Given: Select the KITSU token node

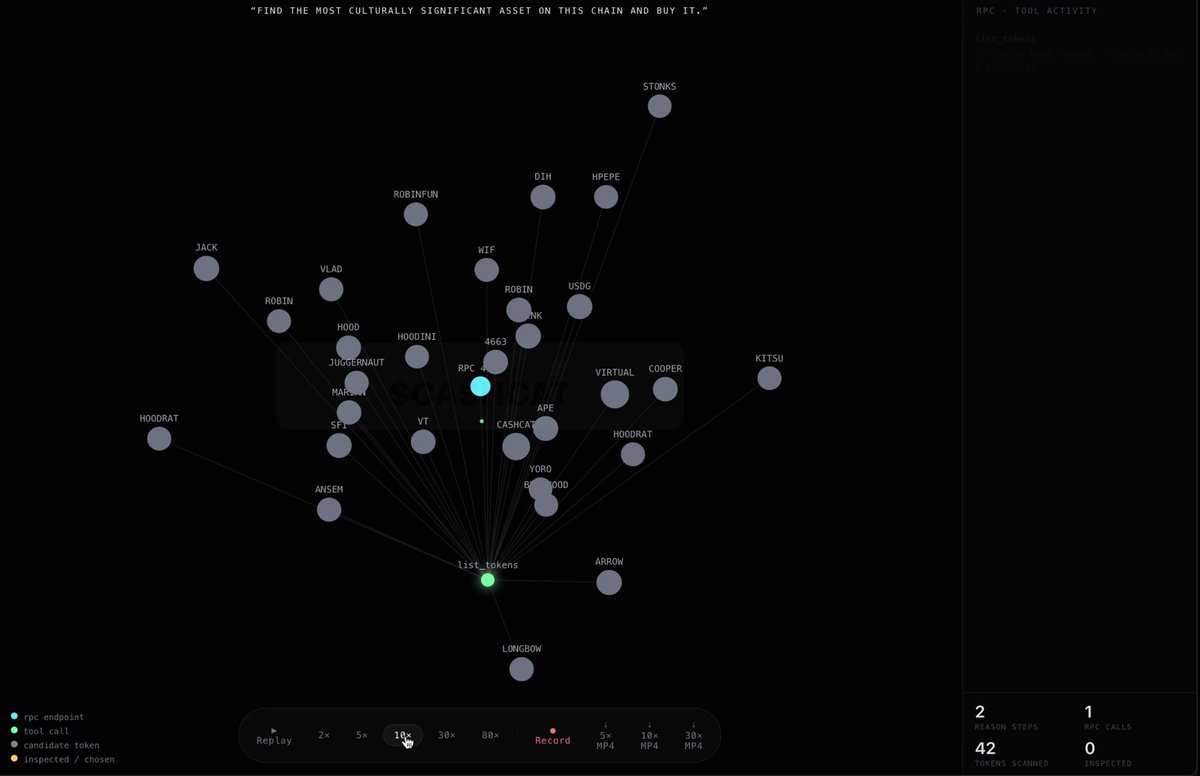Looking at the screenshot, I should coord(769,378).
